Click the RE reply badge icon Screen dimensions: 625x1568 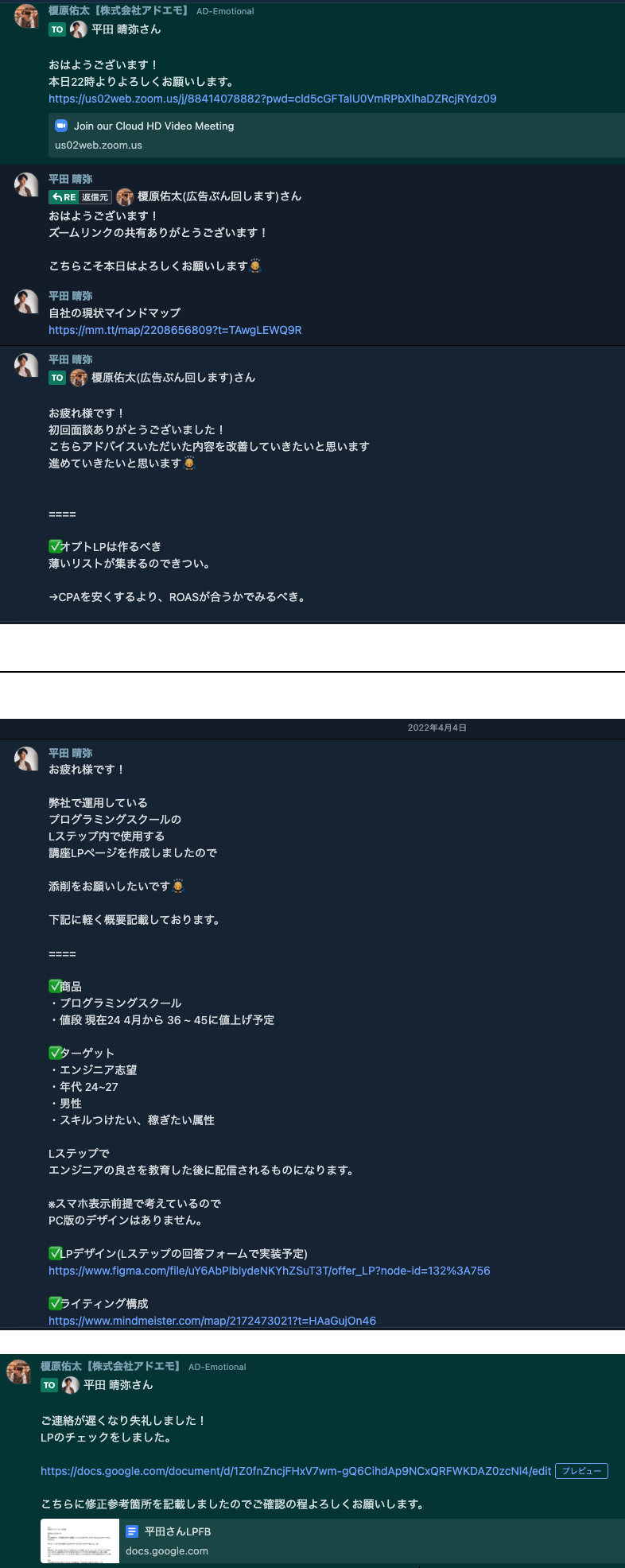(64, 197)
